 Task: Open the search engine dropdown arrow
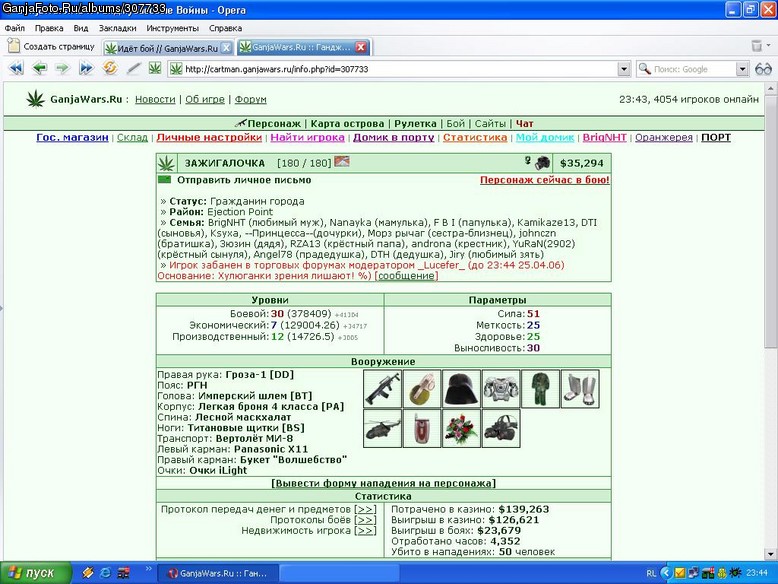point(742,69)
